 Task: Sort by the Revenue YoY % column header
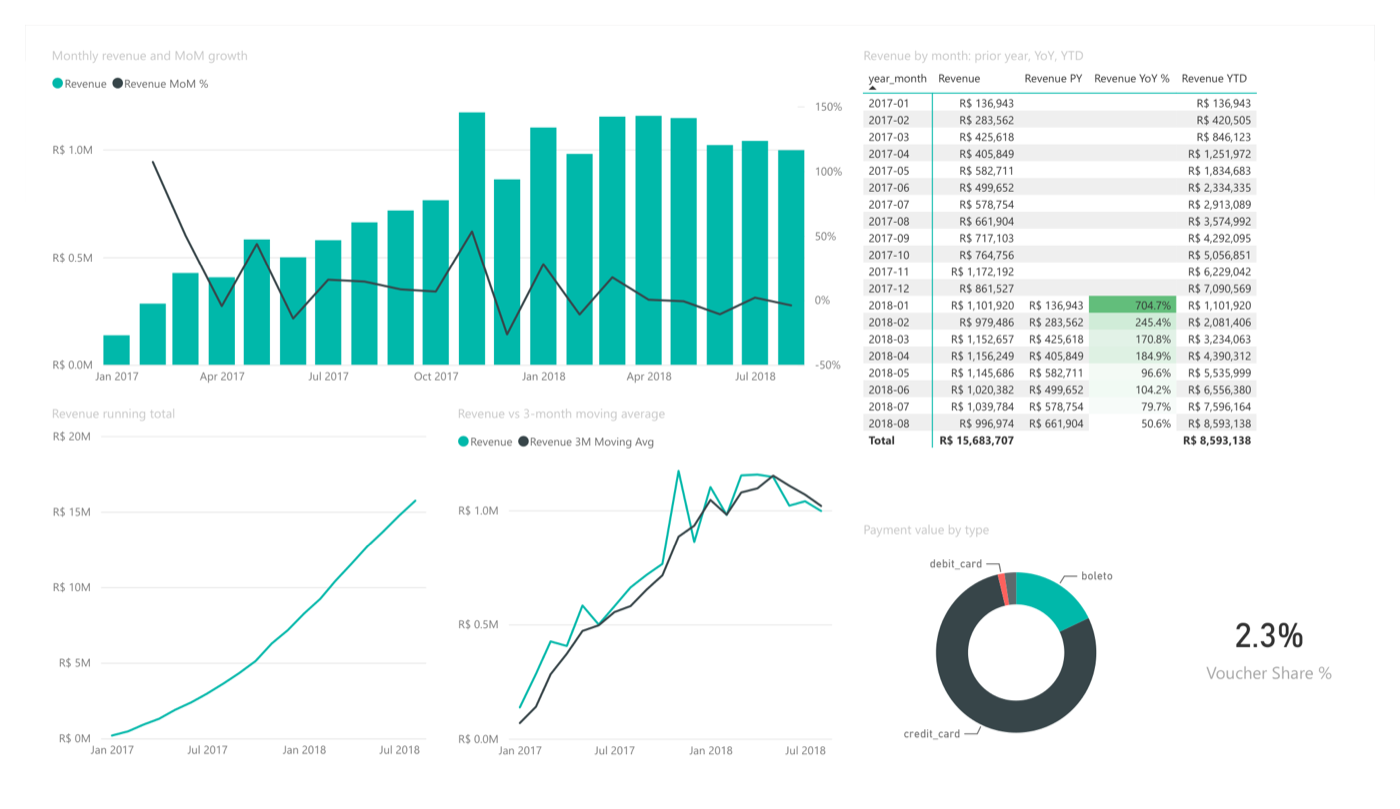[x=1132, y=78]
